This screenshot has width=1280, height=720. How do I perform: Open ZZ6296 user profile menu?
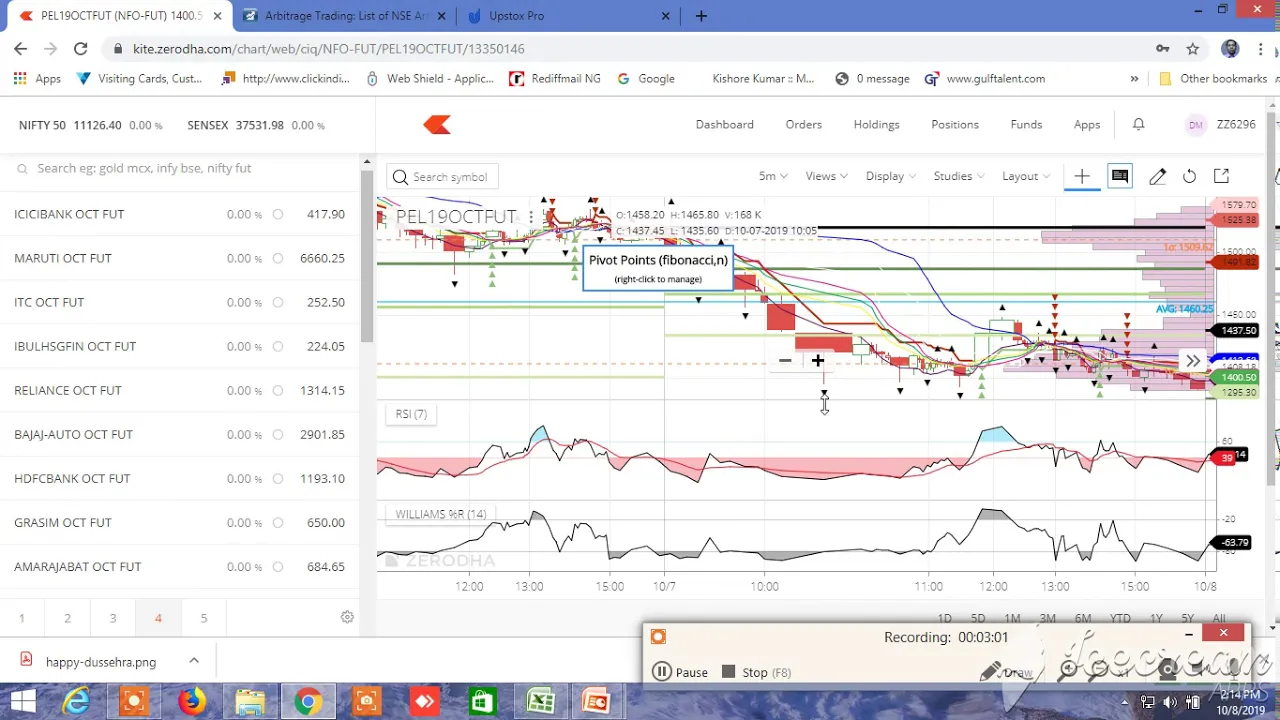(x=1220, y=124)
